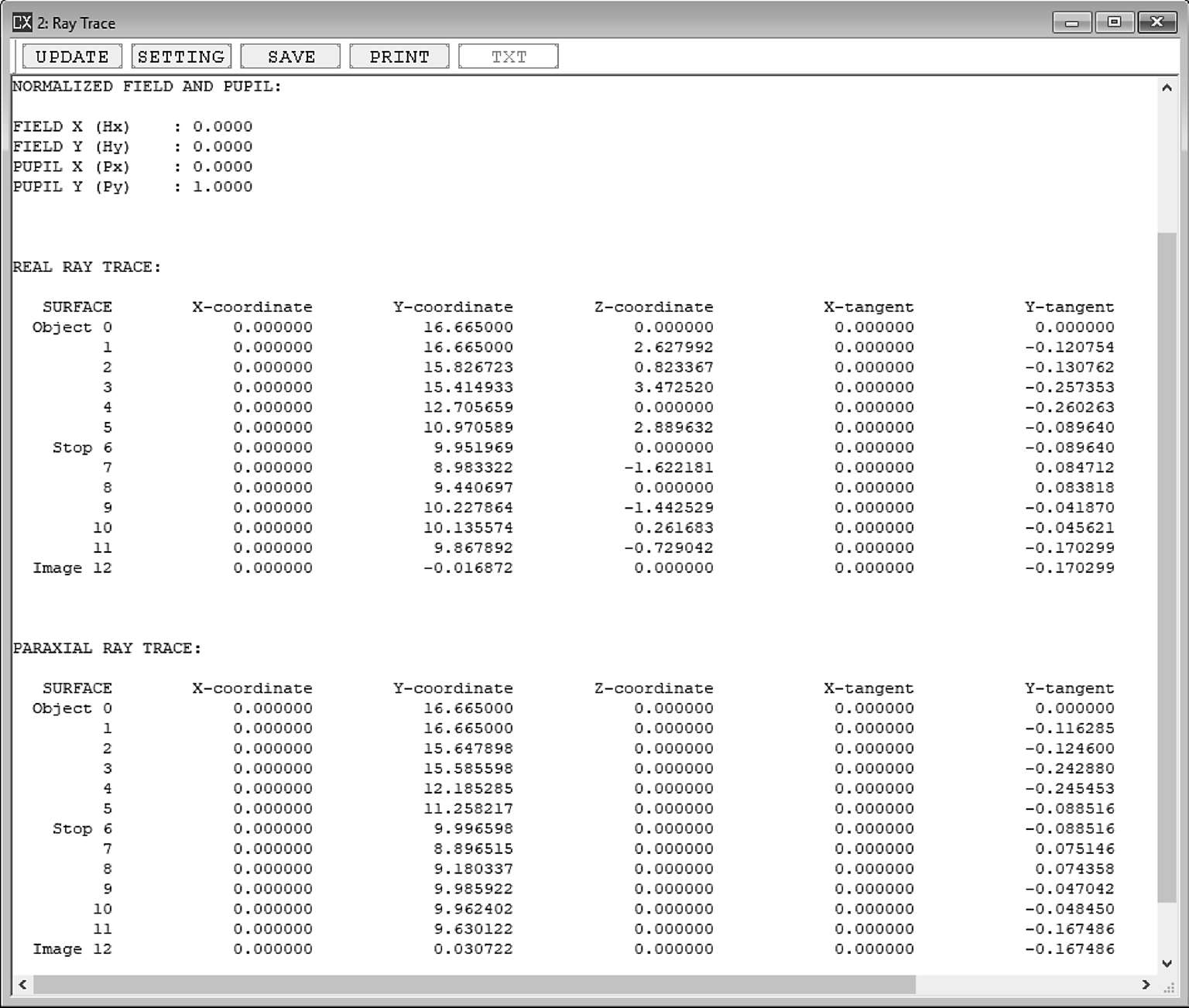Click the REAL RAY TRACE heading
1189x1008 pixels.
coord(87,267)
